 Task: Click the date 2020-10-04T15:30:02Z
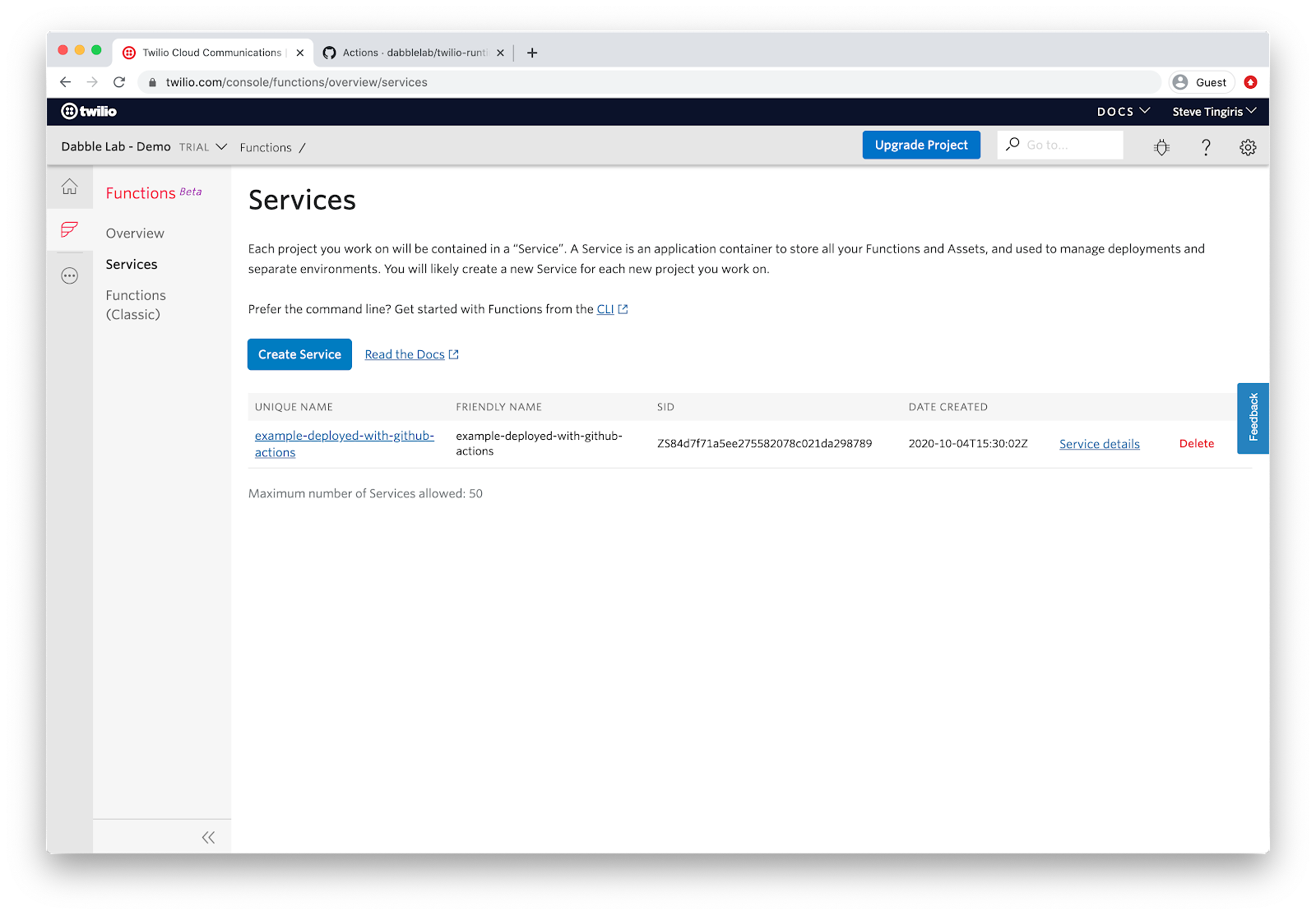click(968, 443)
